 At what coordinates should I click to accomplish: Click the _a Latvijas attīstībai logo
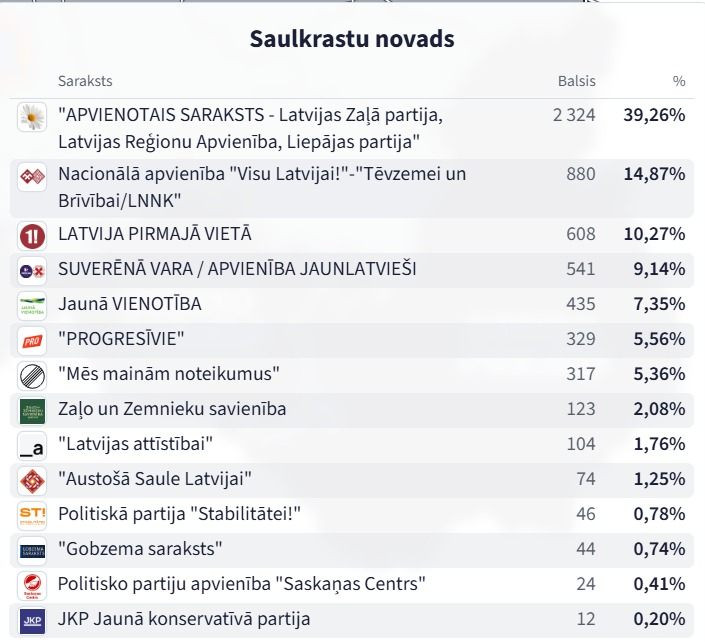coord(32,446)
